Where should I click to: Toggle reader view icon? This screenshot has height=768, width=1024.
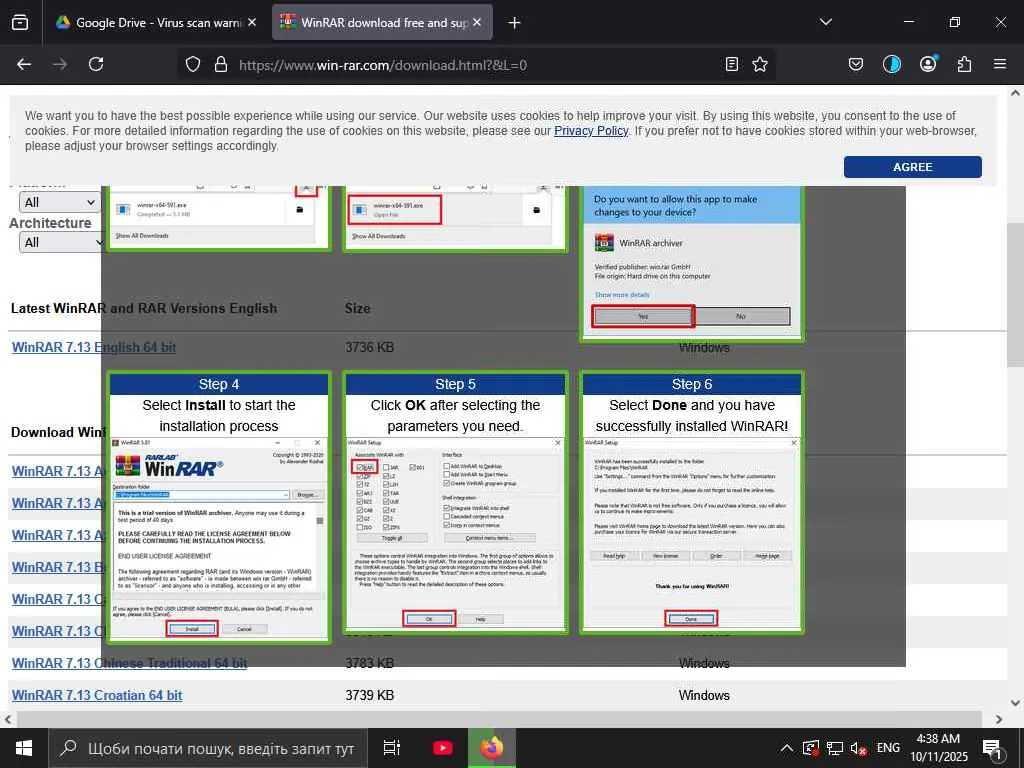(x=731, y=64)
